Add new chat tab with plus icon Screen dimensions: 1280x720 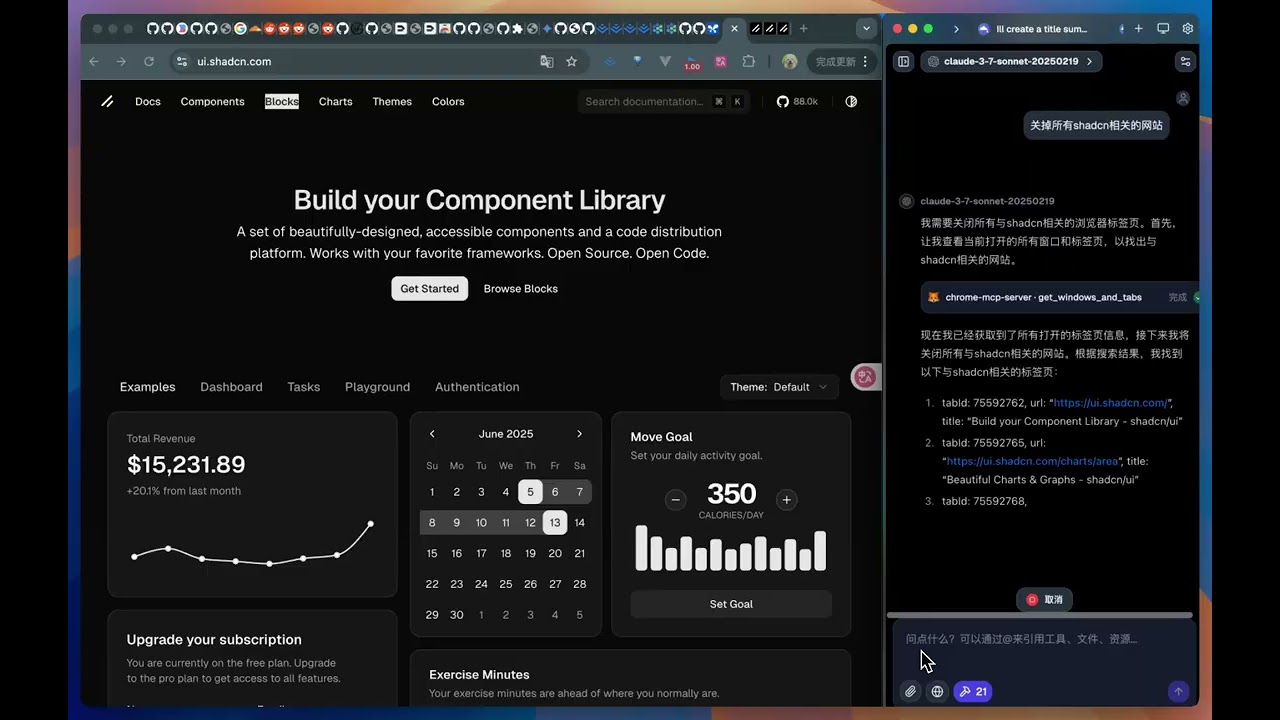tap(1138, 29)
